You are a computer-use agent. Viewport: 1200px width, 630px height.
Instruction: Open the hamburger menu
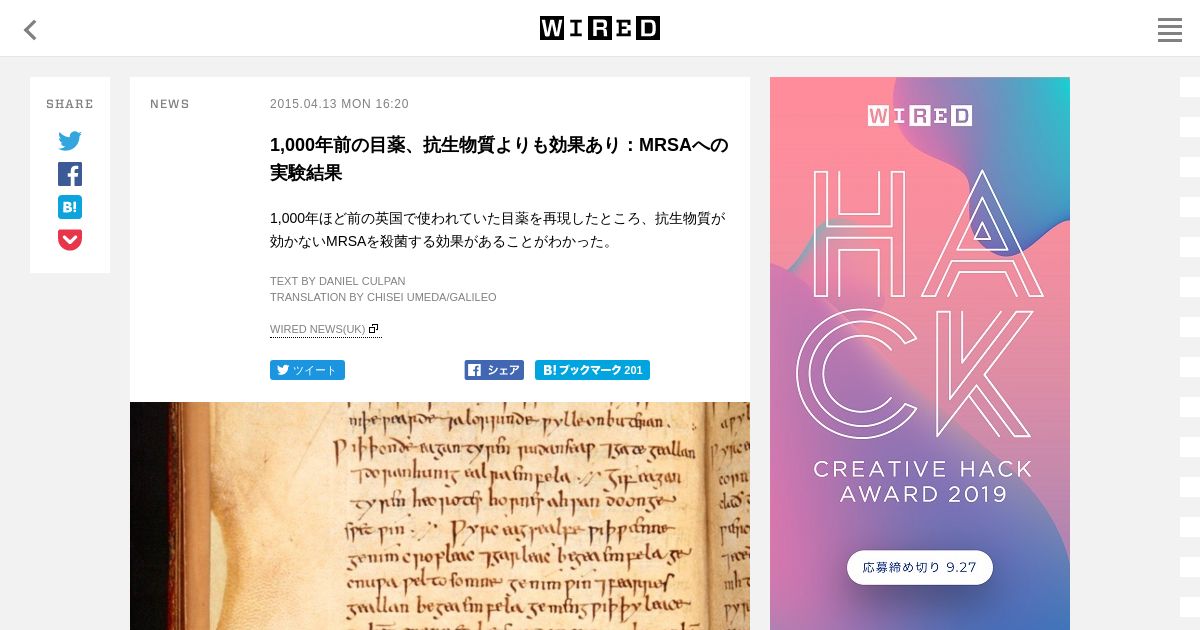click(x=1170, y=30)
